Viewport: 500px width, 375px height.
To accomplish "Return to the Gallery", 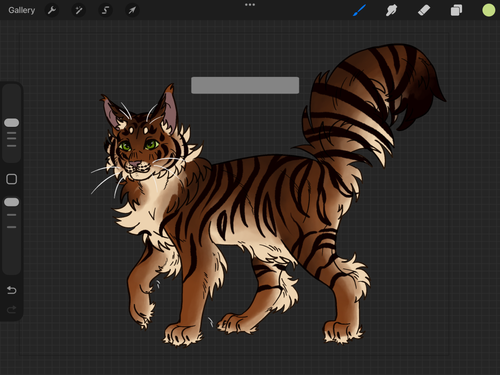I will [x=22, y=10].
